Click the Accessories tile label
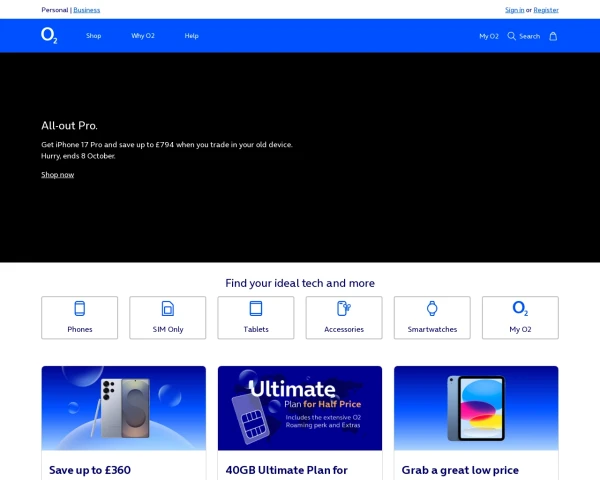Image resolution: width=600 pixels, height=480 pixels. (x=344, y=329)
